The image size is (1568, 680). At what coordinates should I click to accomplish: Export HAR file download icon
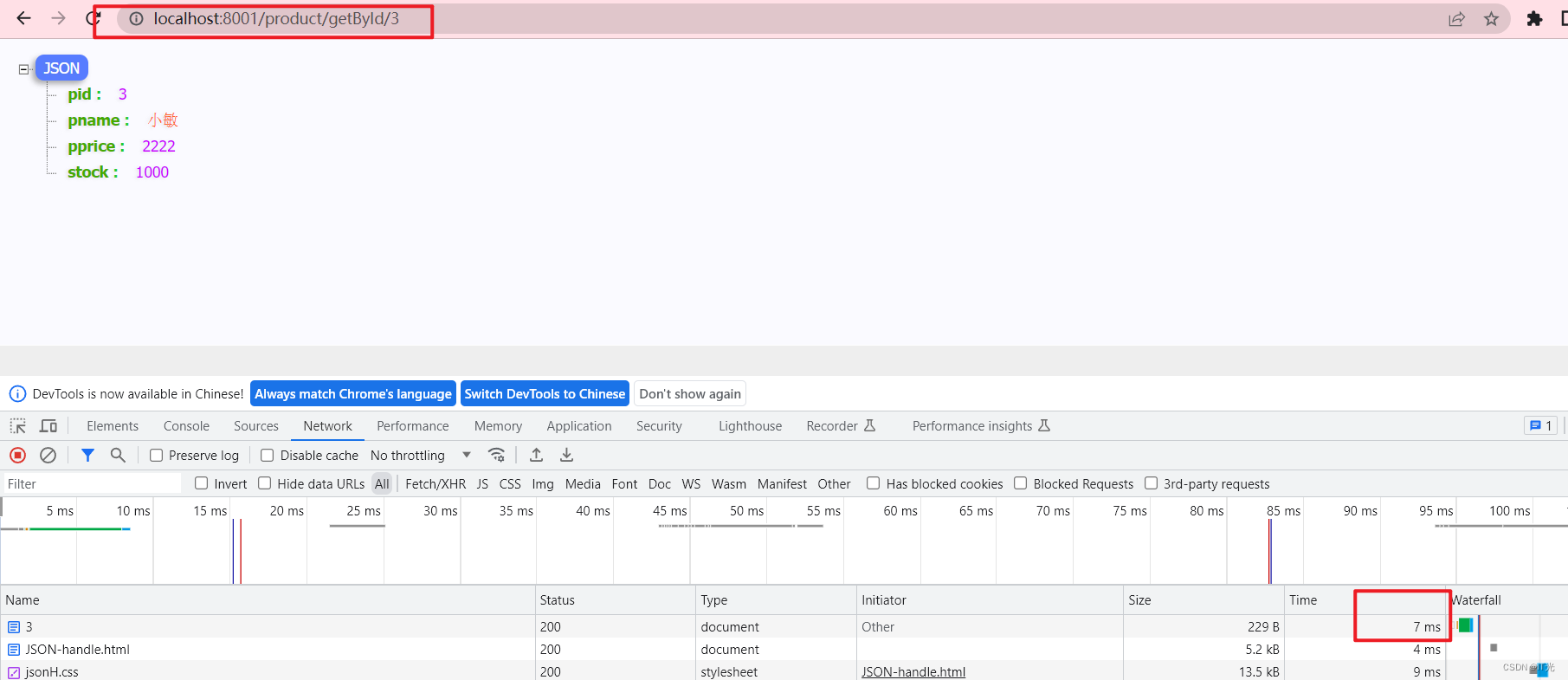tap(566, 456)
